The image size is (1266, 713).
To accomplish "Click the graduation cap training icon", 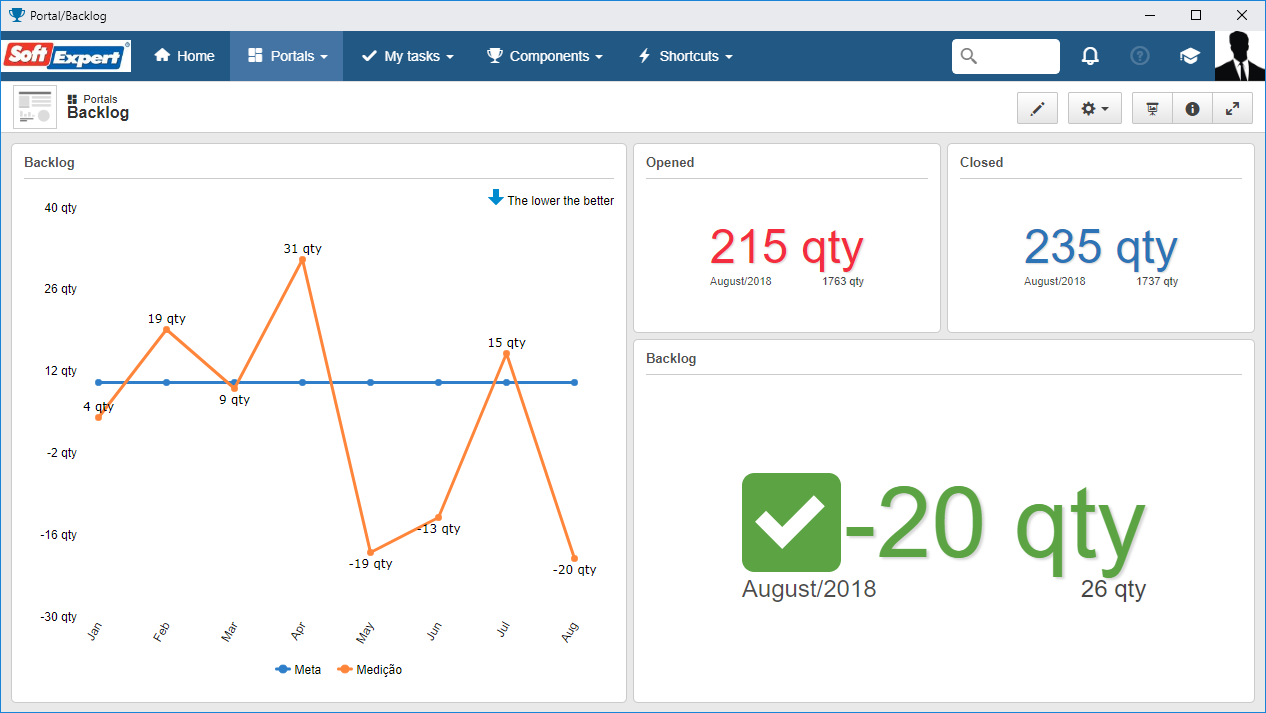I will click(1189, 56).
